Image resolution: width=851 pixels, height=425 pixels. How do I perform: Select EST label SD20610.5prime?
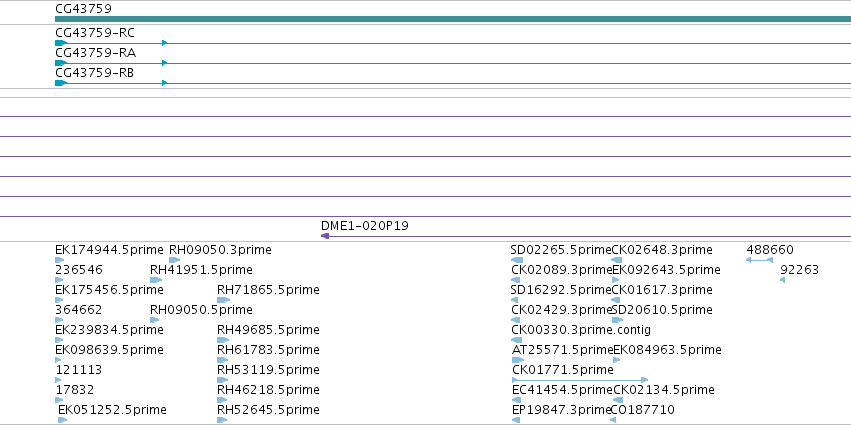[662, 310]
